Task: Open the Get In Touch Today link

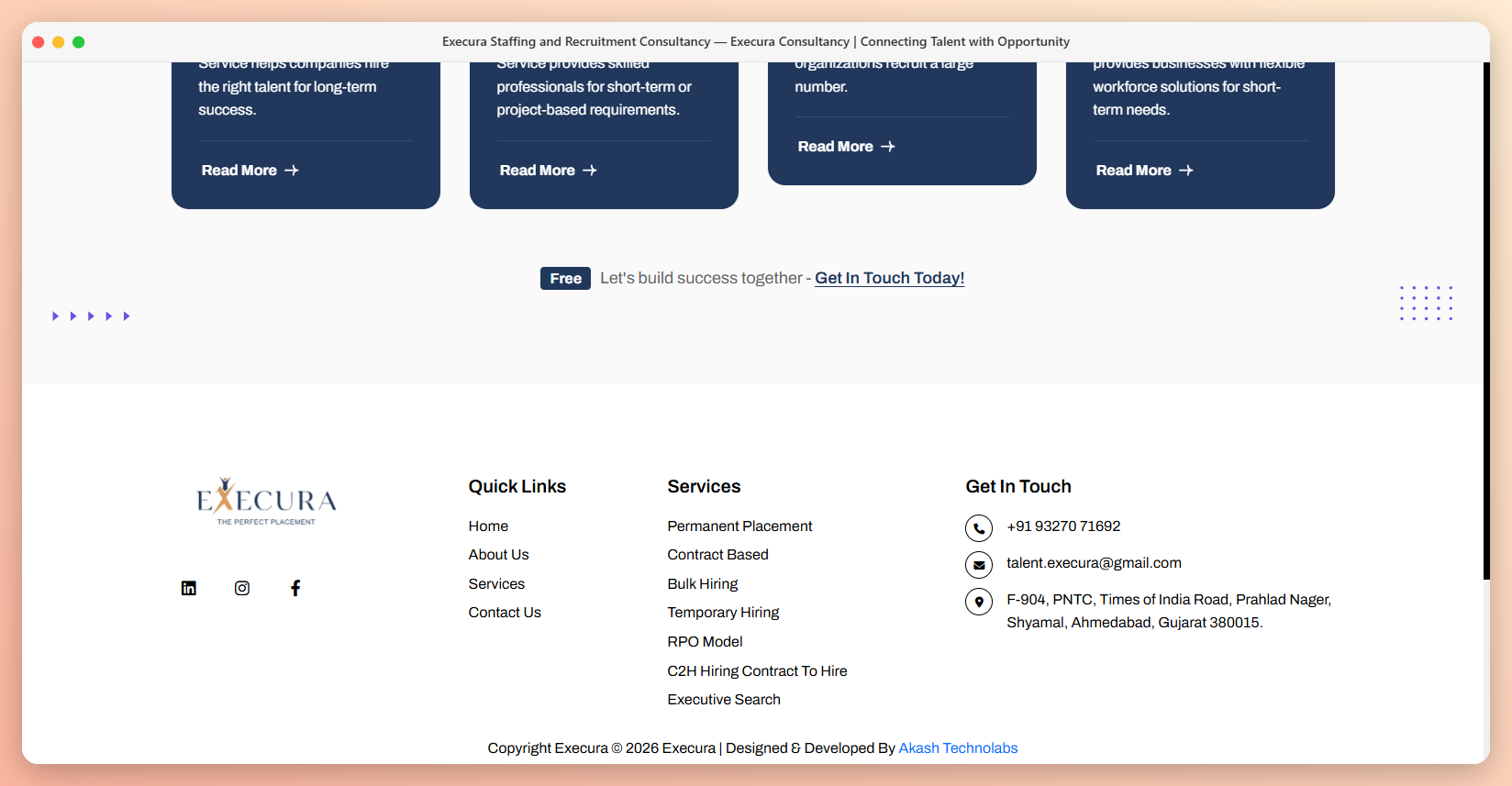Action: (890, 278)
